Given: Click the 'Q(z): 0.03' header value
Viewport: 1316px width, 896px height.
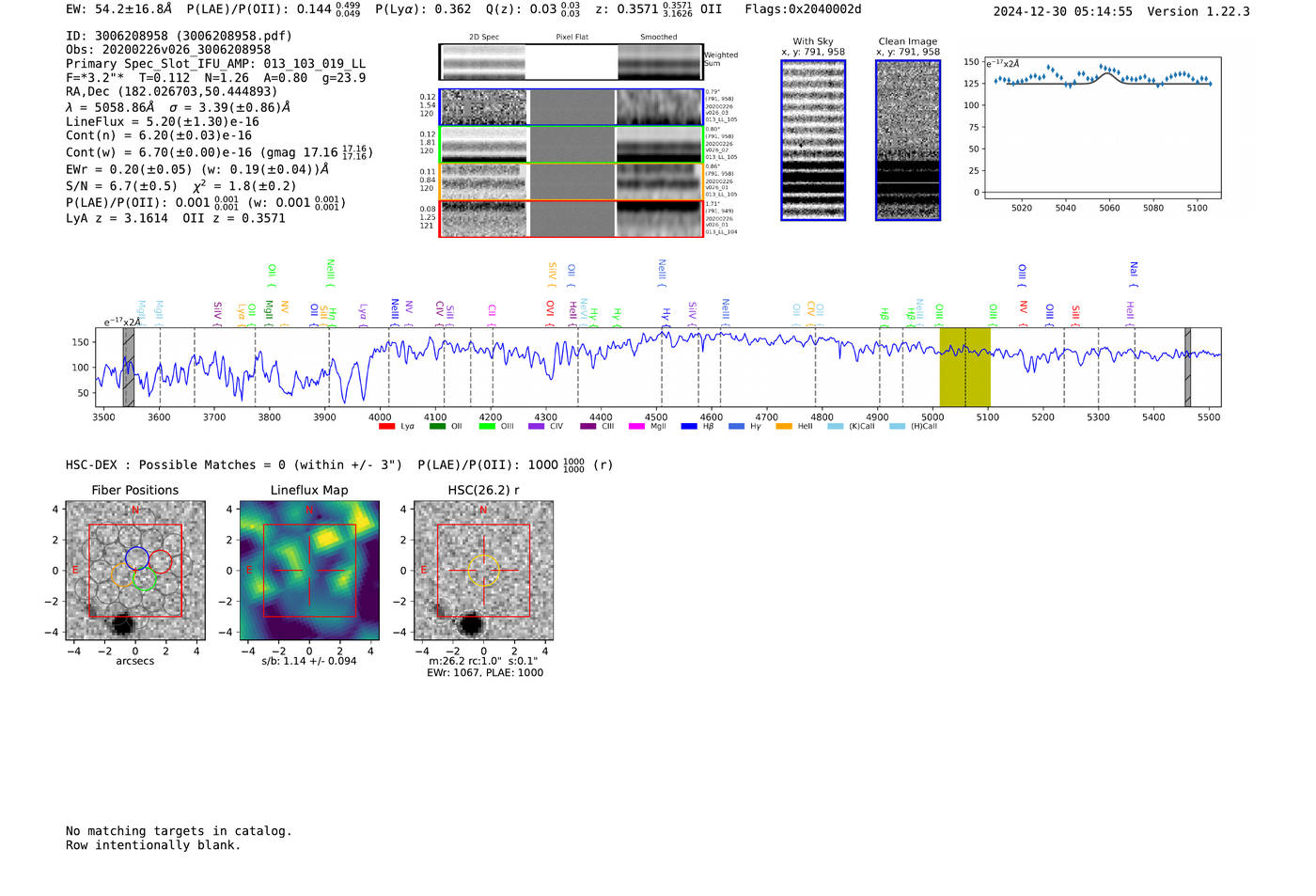Looking at the screenshot, I should pos(521,9).
